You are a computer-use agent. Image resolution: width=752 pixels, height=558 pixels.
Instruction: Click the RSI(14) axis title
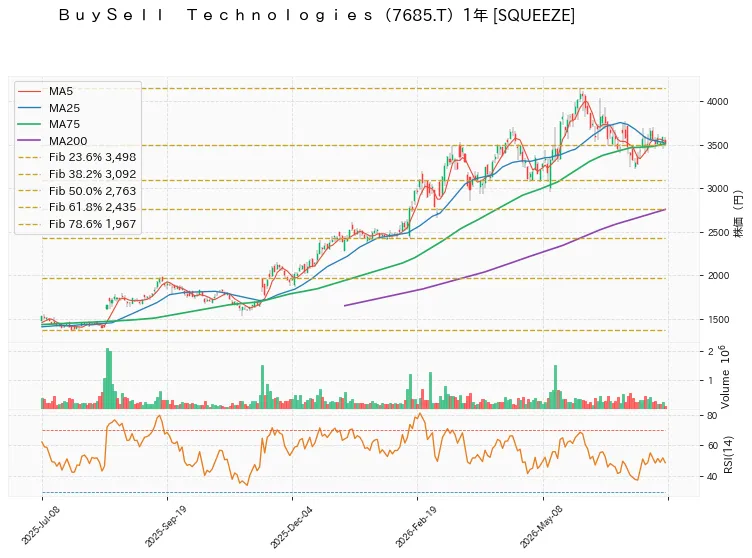point(728,454)
